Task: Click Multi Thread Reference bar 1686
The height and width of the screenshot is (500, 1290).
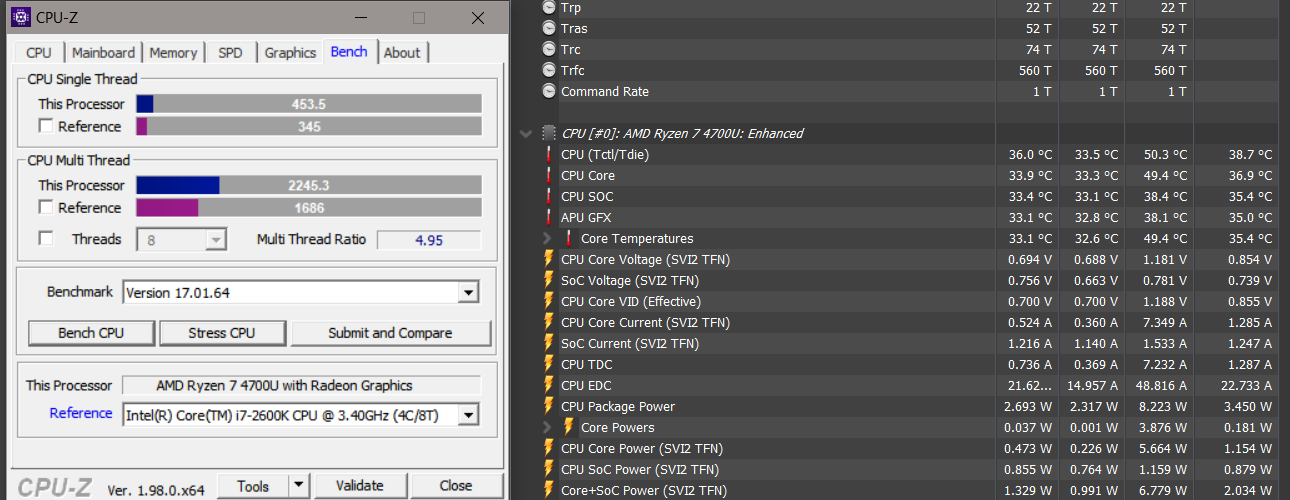Action: (x=309, y=208)
